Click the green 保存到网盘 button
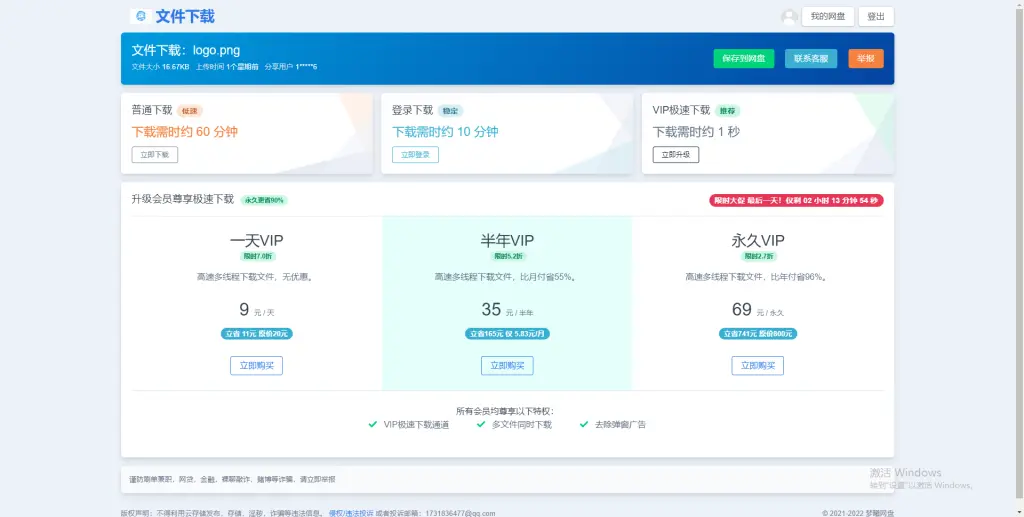The width and height of the screenshot is (1024, 517). pyautogui.click(x=743, y=59)
